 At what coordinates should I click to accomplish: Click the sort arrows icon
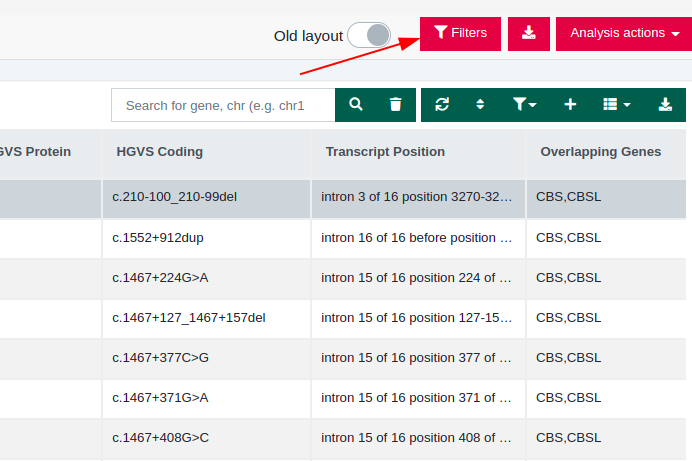coord(480,105)
